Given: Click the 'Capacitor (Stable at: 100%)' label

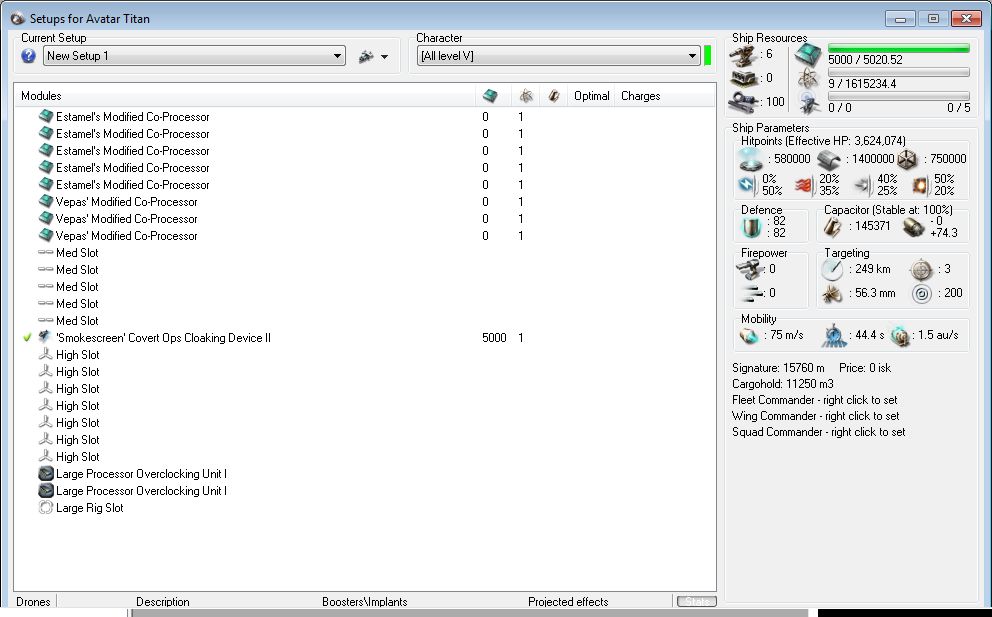Looking at the screenshot, I should [x=888, y=209].
